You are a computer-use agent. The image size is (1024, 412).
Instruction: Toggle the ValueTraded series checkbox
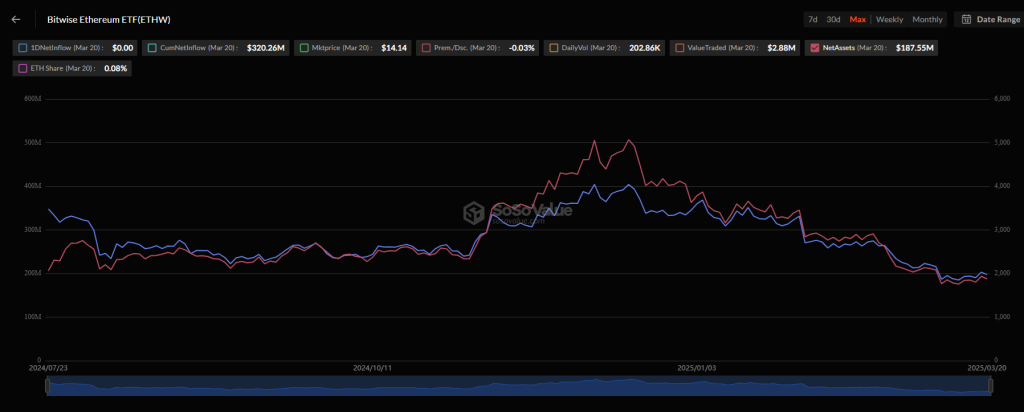tap(680, 48)
